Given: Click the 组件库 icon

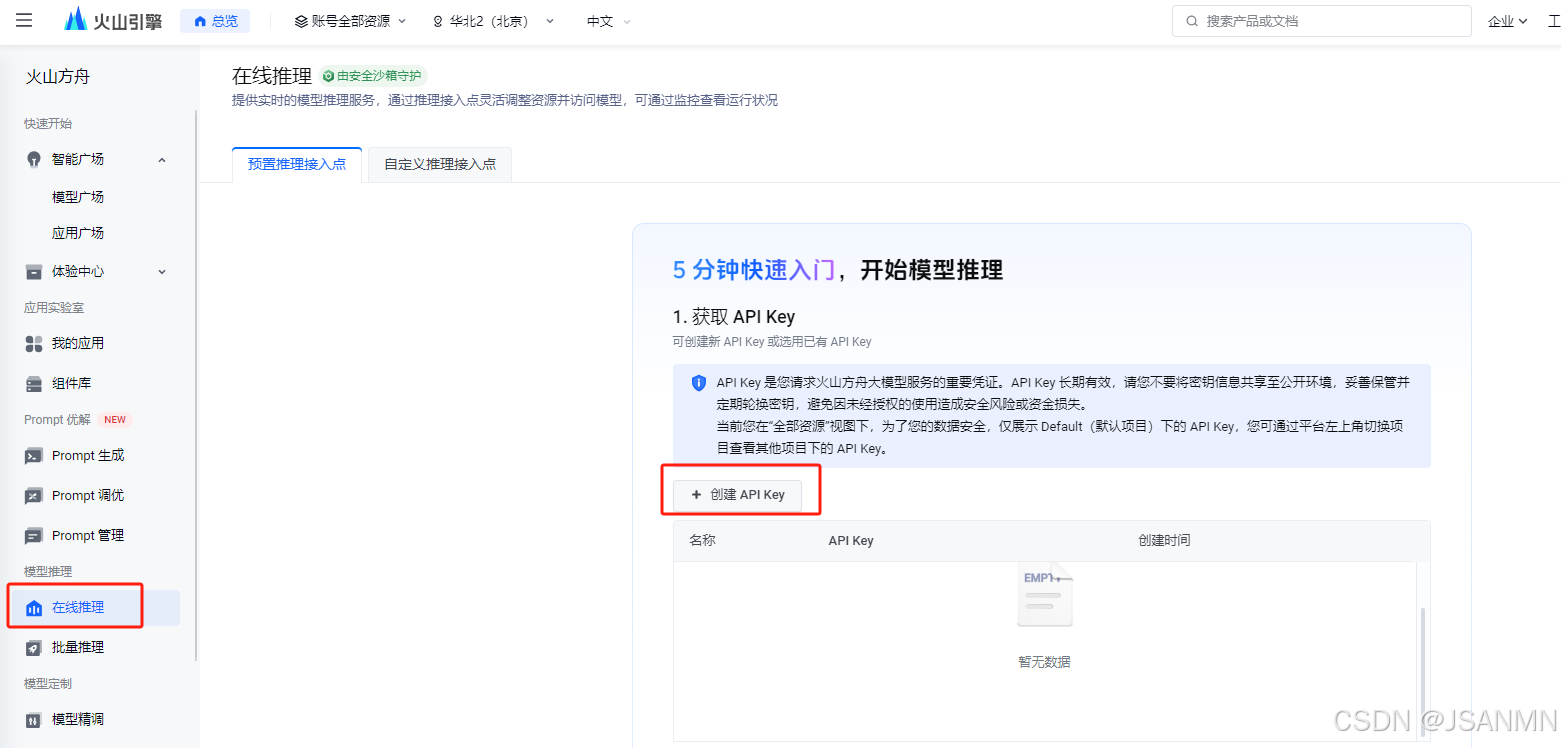Looking at the screenshot, I should point(34,383).
